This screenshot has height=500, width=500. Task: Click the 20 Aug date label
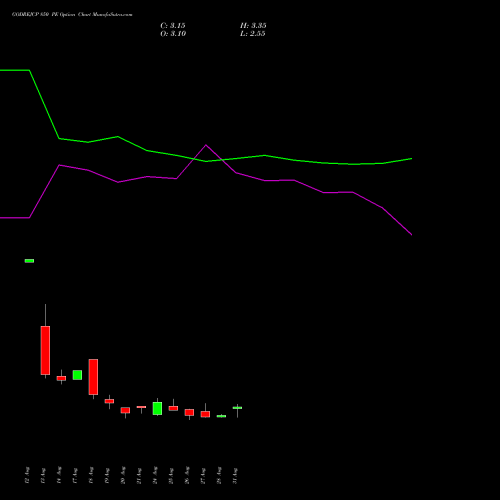(x=123, y=475)
